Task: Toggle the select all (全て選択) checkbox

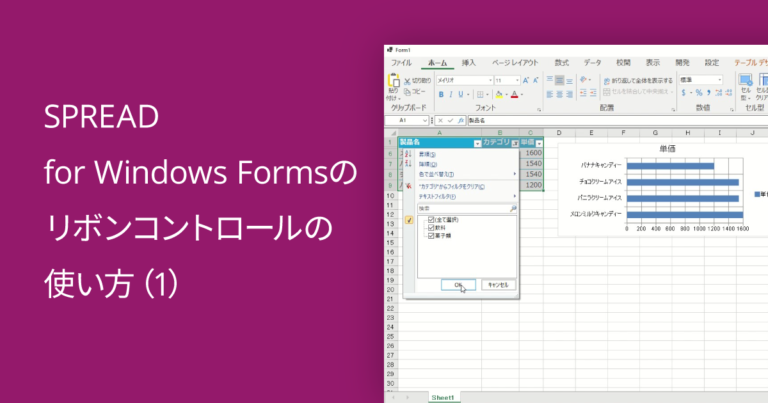Action: [x=431, y=220]
